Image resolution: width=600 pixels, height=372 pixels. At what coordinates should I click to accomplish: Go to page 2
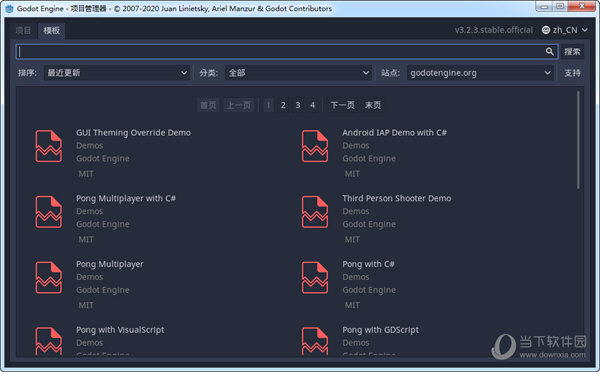283,105
